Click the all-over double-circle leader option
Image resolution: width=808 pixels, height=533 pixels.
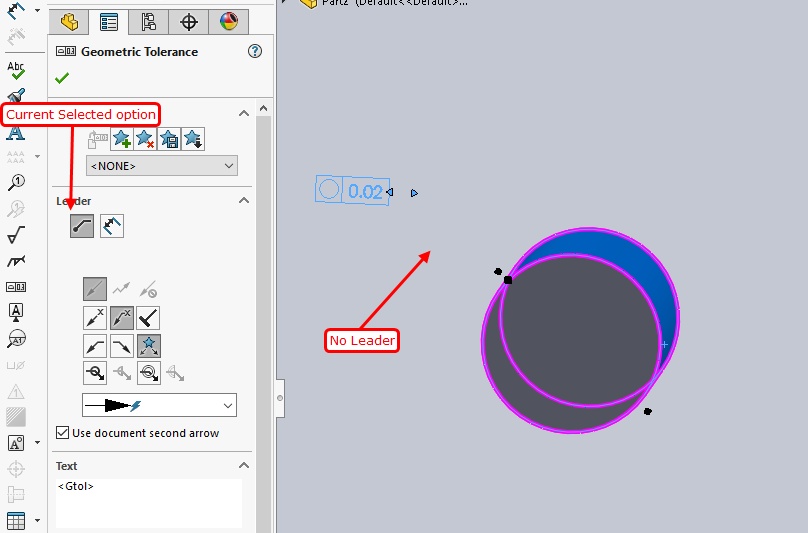pos(149,373)
